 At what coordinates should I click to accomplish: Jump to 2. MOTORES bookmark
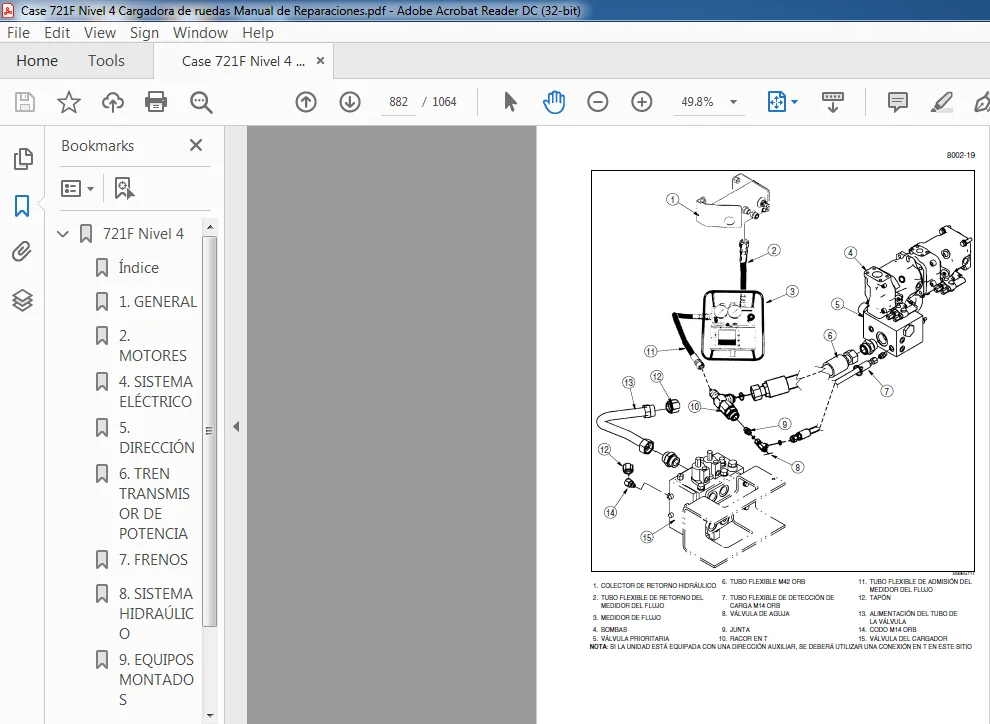coord(153,345)
